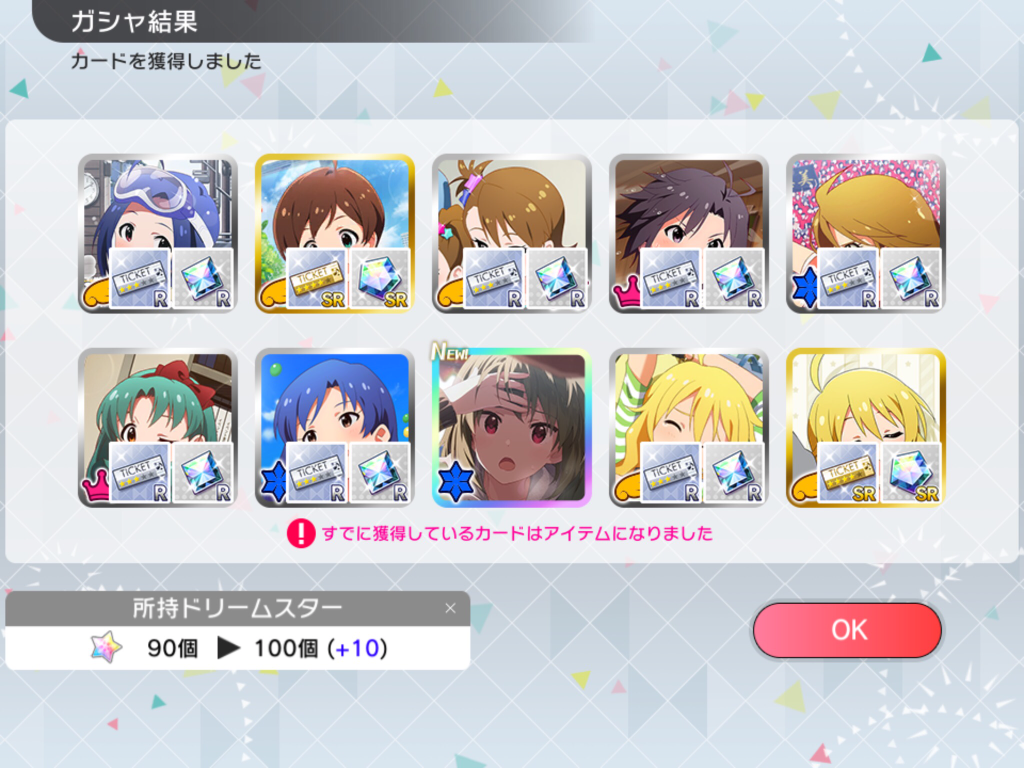Image resolution: width=1024 pixels, height=768 pixels.
Task: Select the NEW card with red-eyed girl
Action: (x=511, y=428)
